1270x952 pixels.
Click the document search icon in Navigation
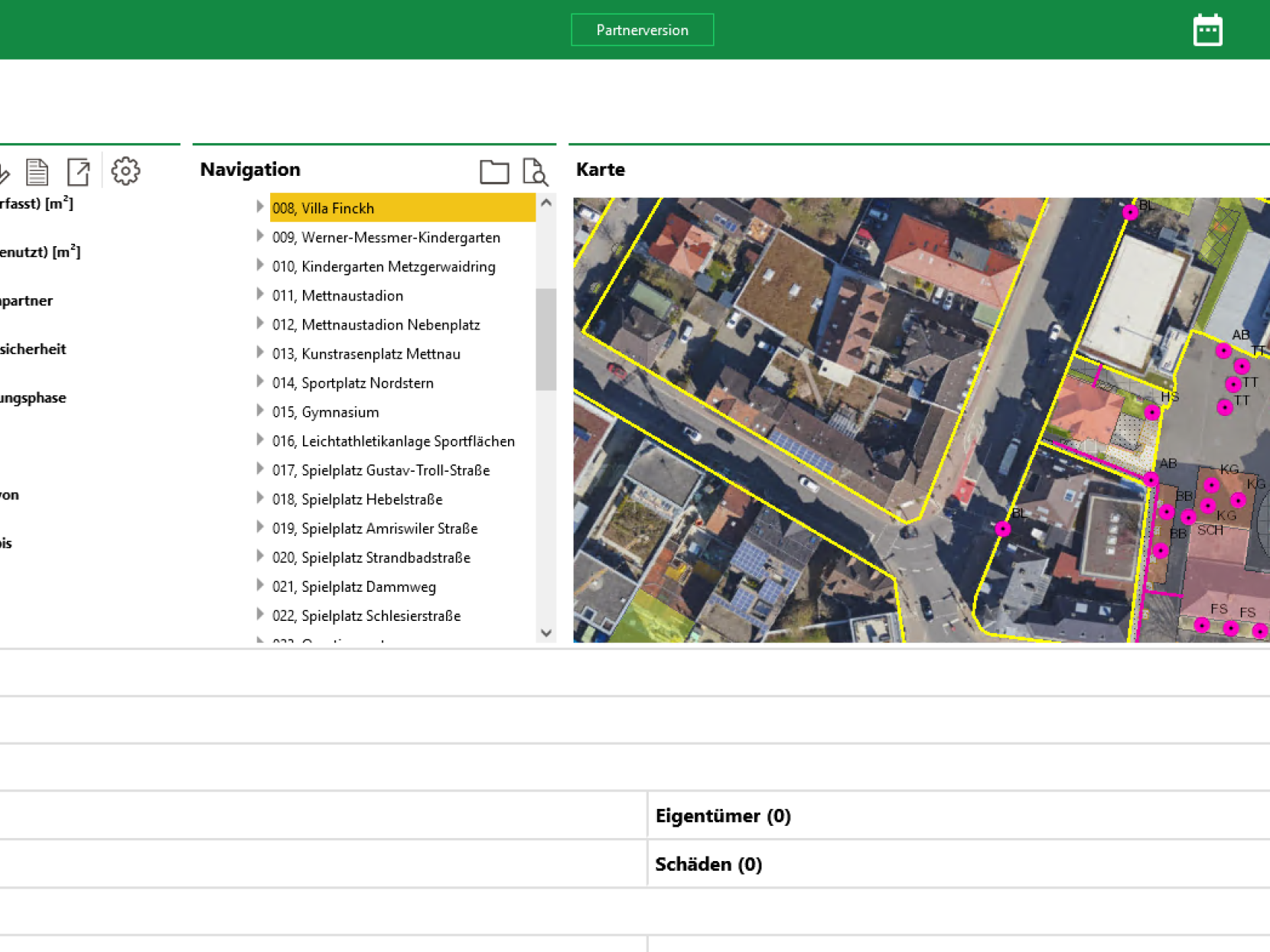pos(535,173)
